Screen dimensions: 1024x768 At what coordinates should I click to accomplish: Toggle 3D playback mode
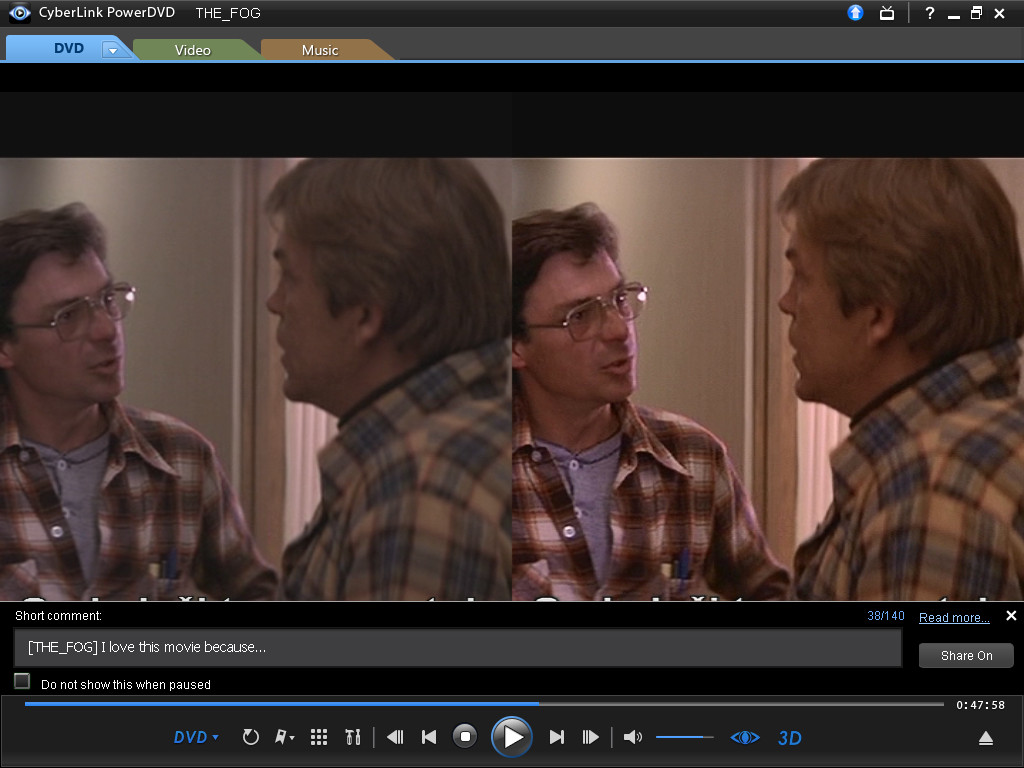coord(790,738)
